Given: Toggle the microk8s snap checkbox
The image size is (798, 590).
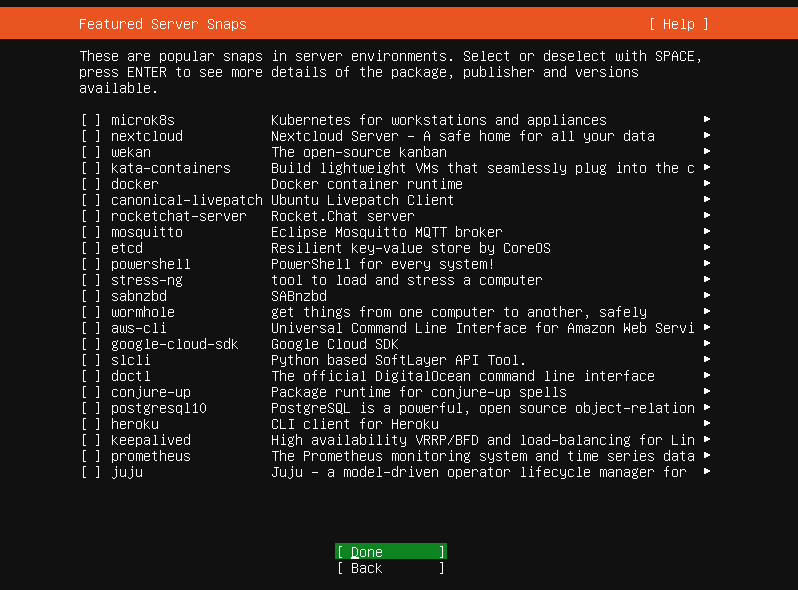Looking at the screenshot, I should point(91,120).
